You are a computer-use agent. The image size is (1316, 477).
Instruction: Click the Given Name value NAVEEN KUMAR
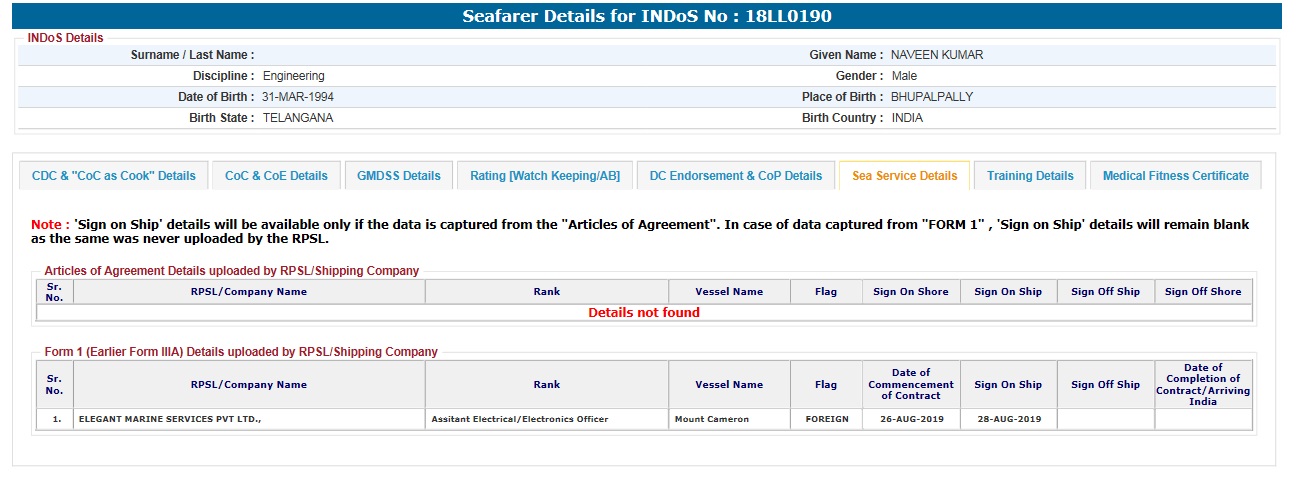click(936, 55)
